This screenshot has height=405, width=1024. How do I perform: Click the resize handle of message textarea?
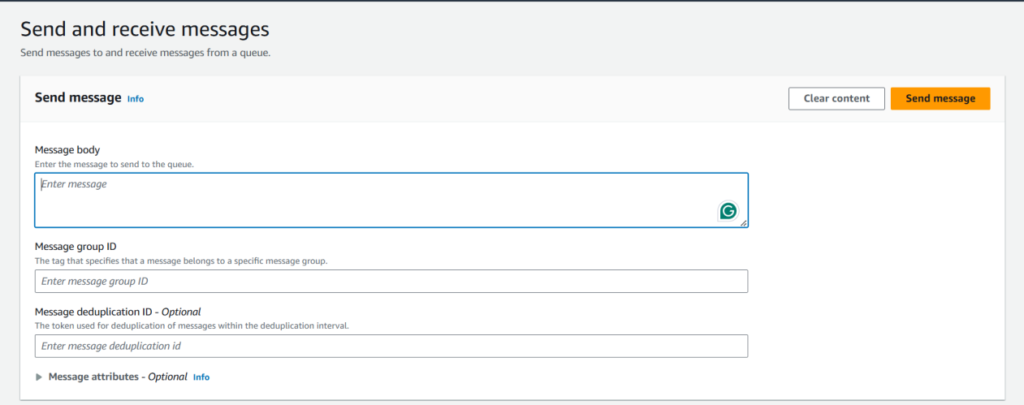743,223
